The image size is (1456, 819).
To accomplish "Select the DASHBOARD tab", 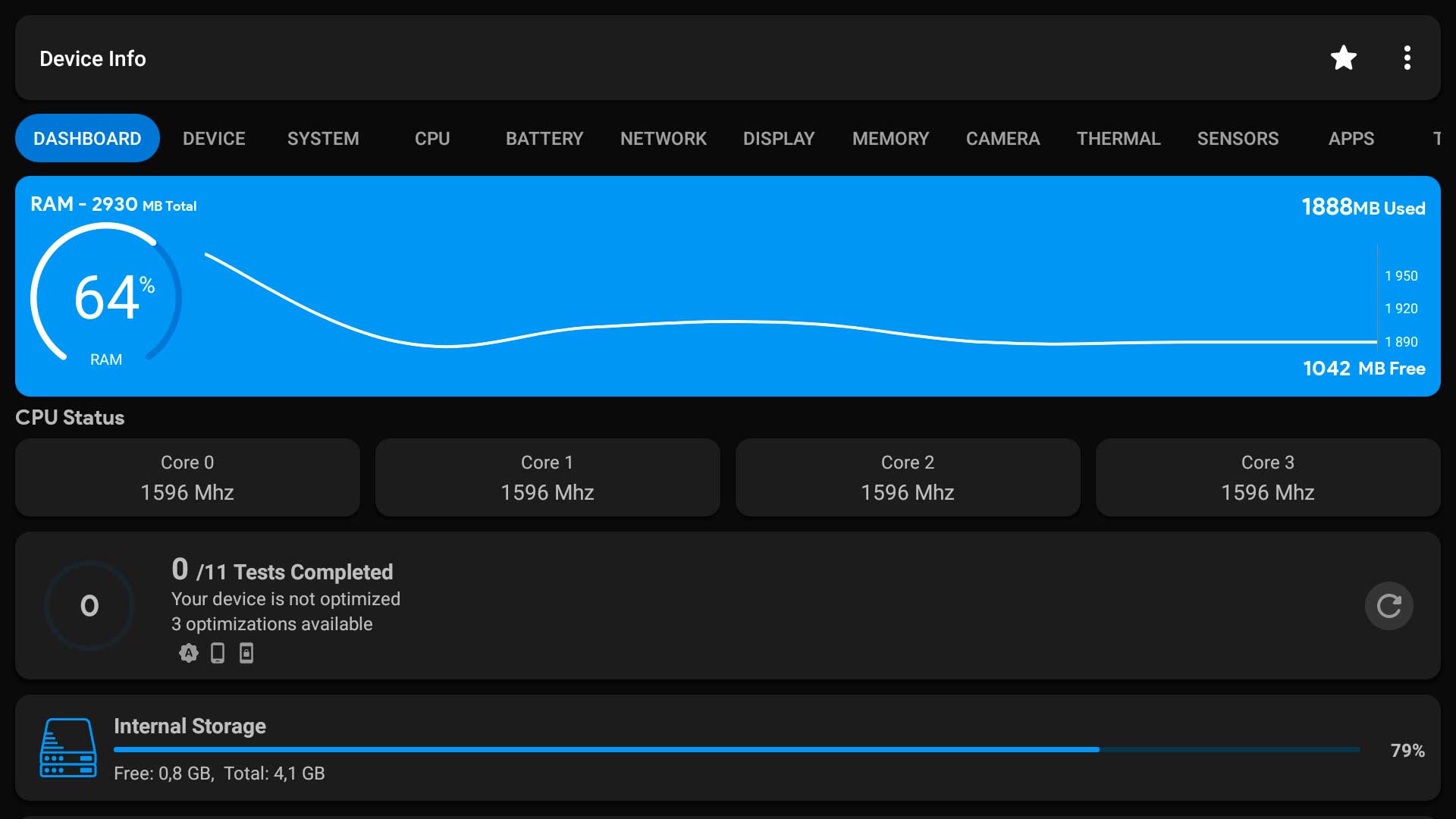I will click(87, 139).
